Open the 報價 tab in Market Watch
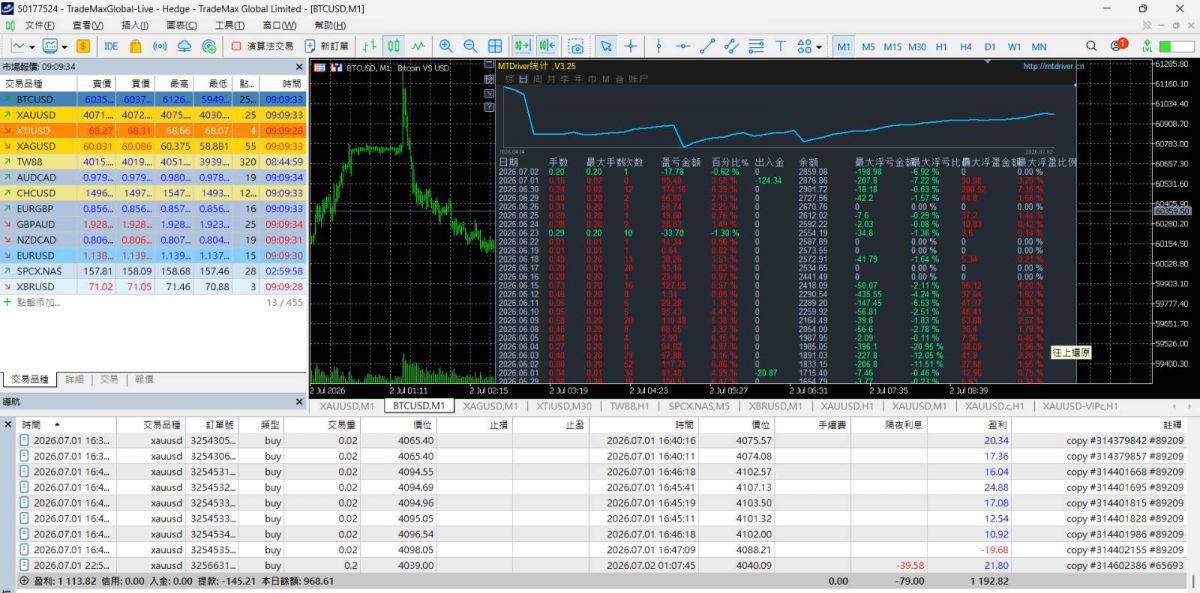 click(144, 380)
